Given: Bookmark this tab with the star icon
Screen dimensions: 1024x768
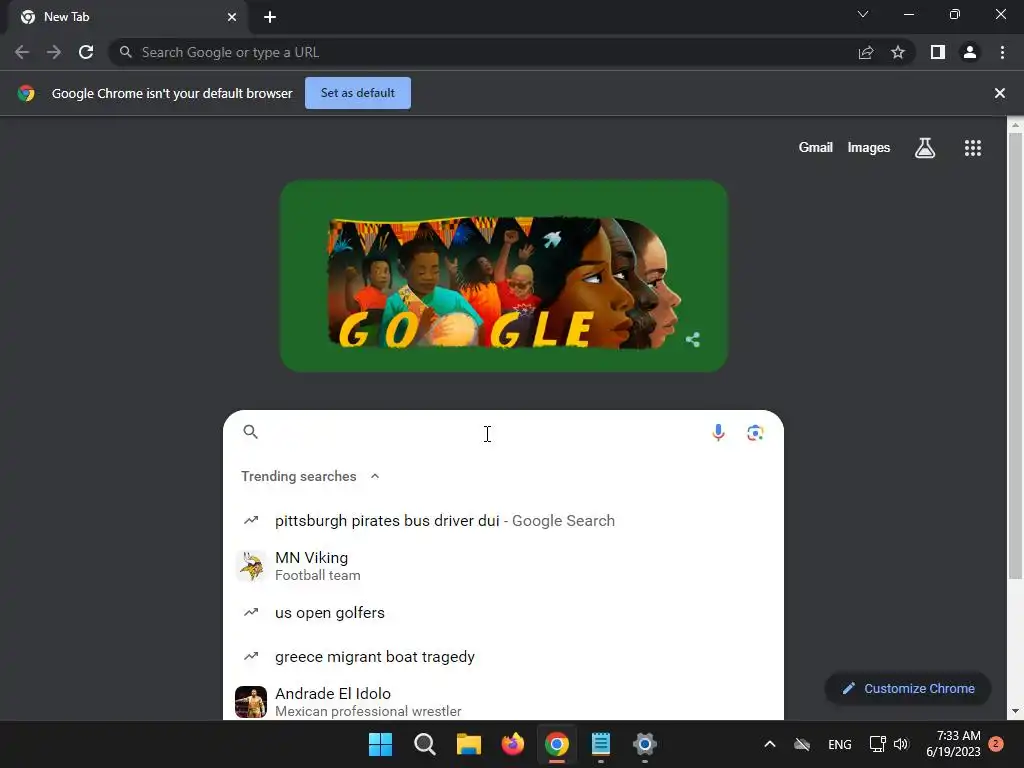Looking at the screenshot, I should click(x=898, y=52).
